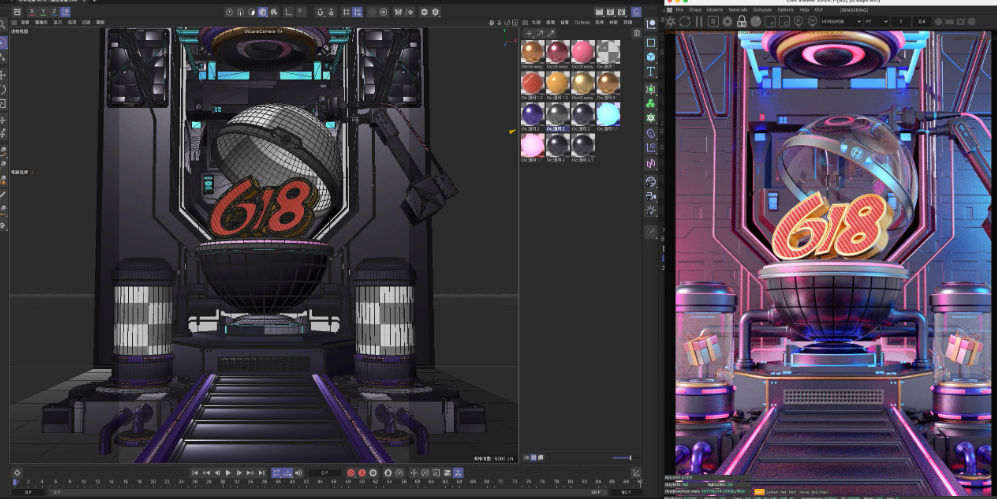Open the green Cloner MoGraph tool
This screenshot has height=499, width=997.
[651, 103]
